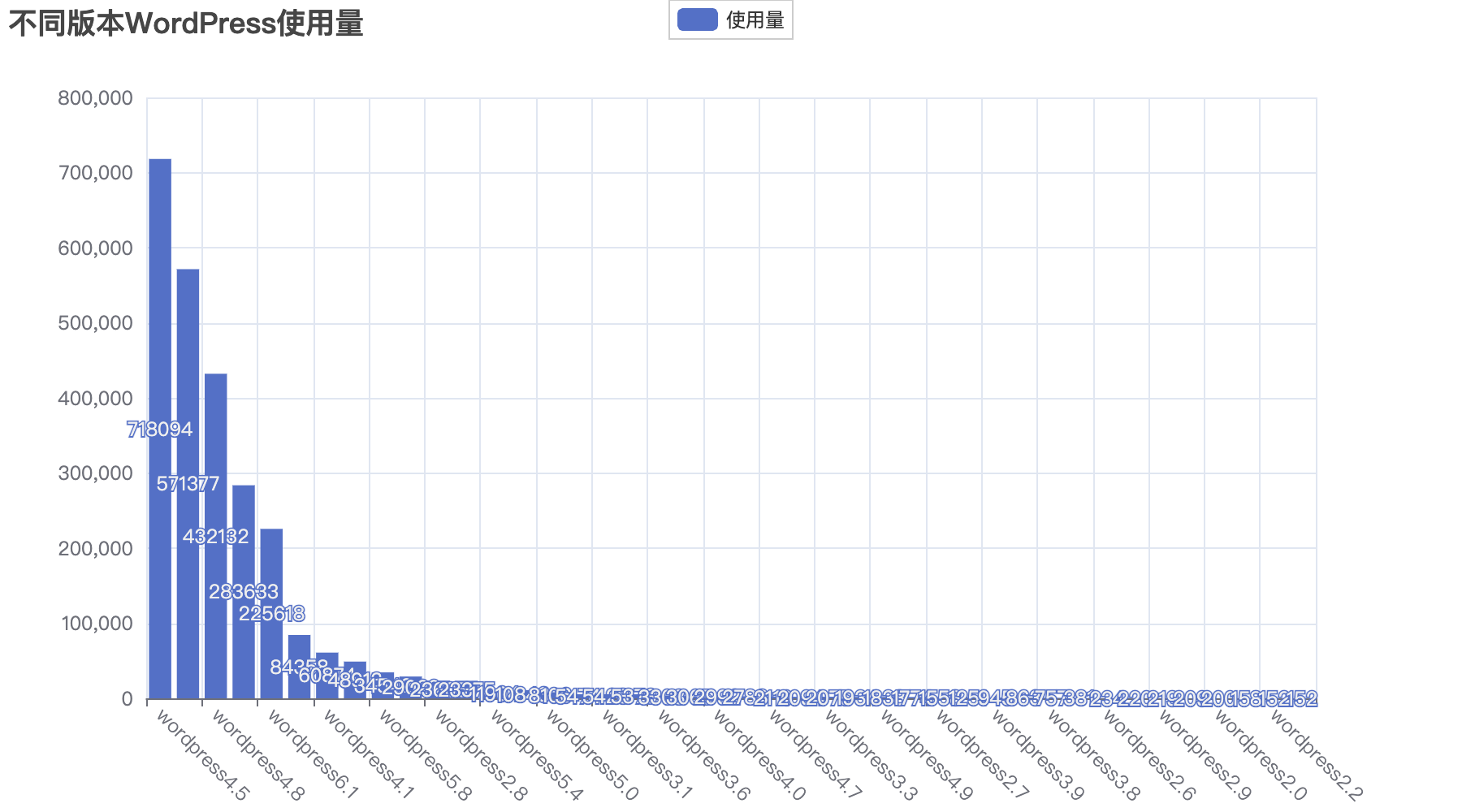The image size is (1462, 812).
Task: Toggle the 使用量 legend swatch
Action: [698, 19]
